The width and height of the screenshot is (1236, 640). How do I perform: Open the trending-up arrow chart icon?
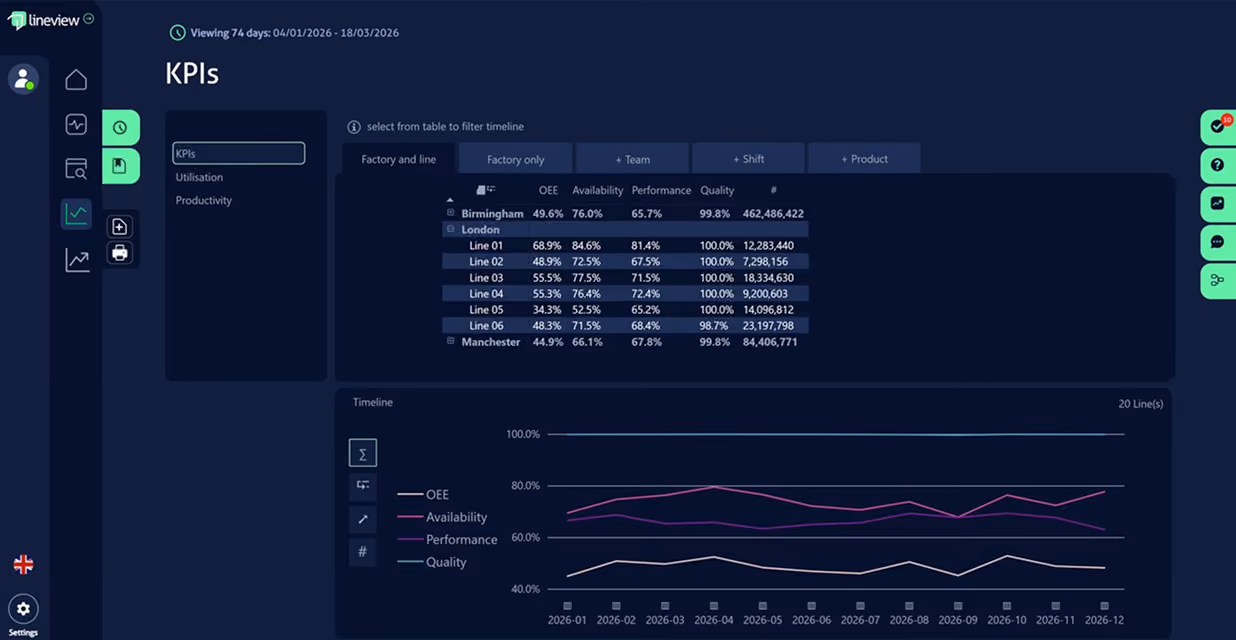[x=76, y=260]
